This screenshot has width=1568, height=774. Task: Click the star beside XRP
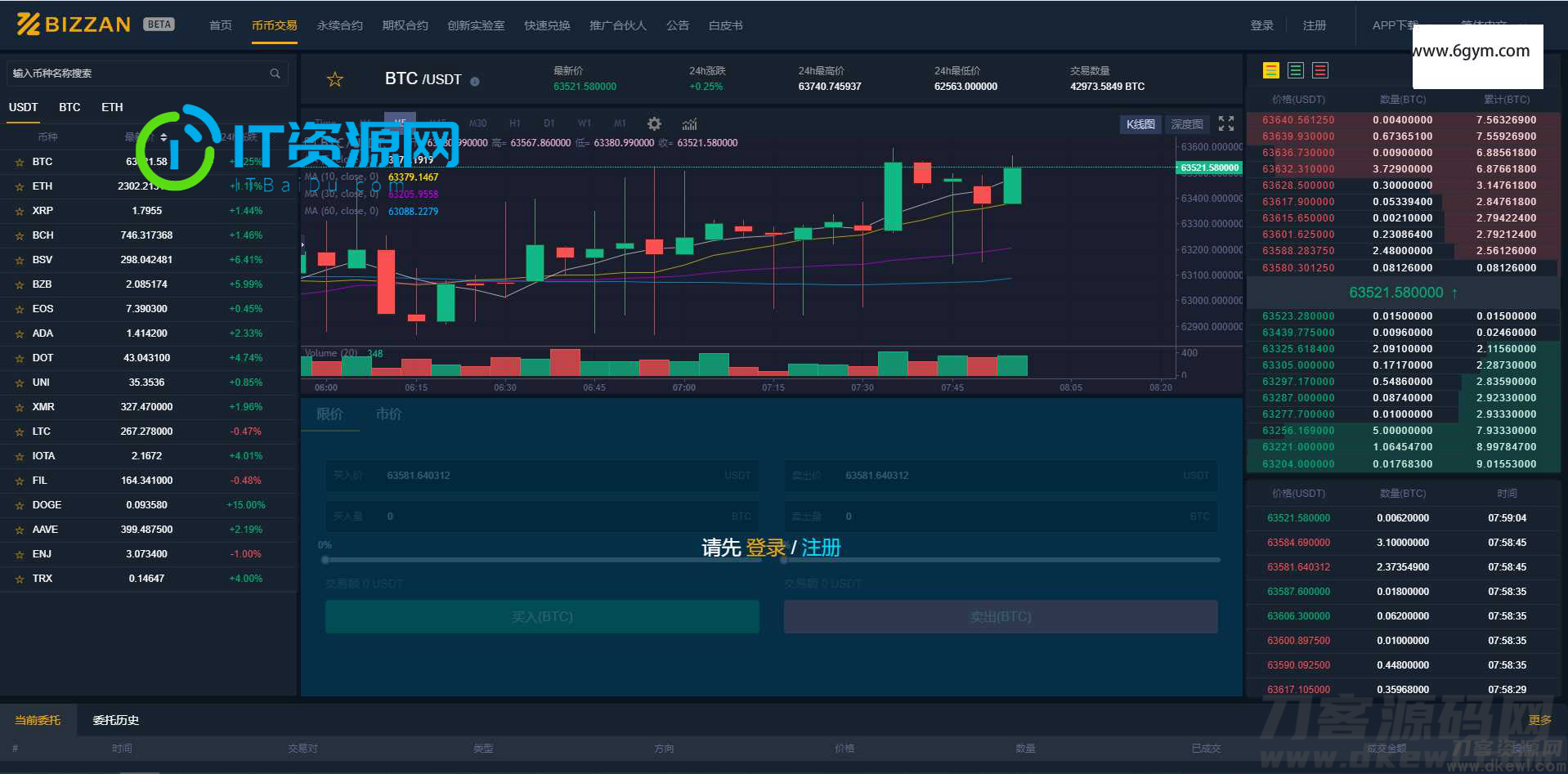pyautogui.click(x=20, y=211)
